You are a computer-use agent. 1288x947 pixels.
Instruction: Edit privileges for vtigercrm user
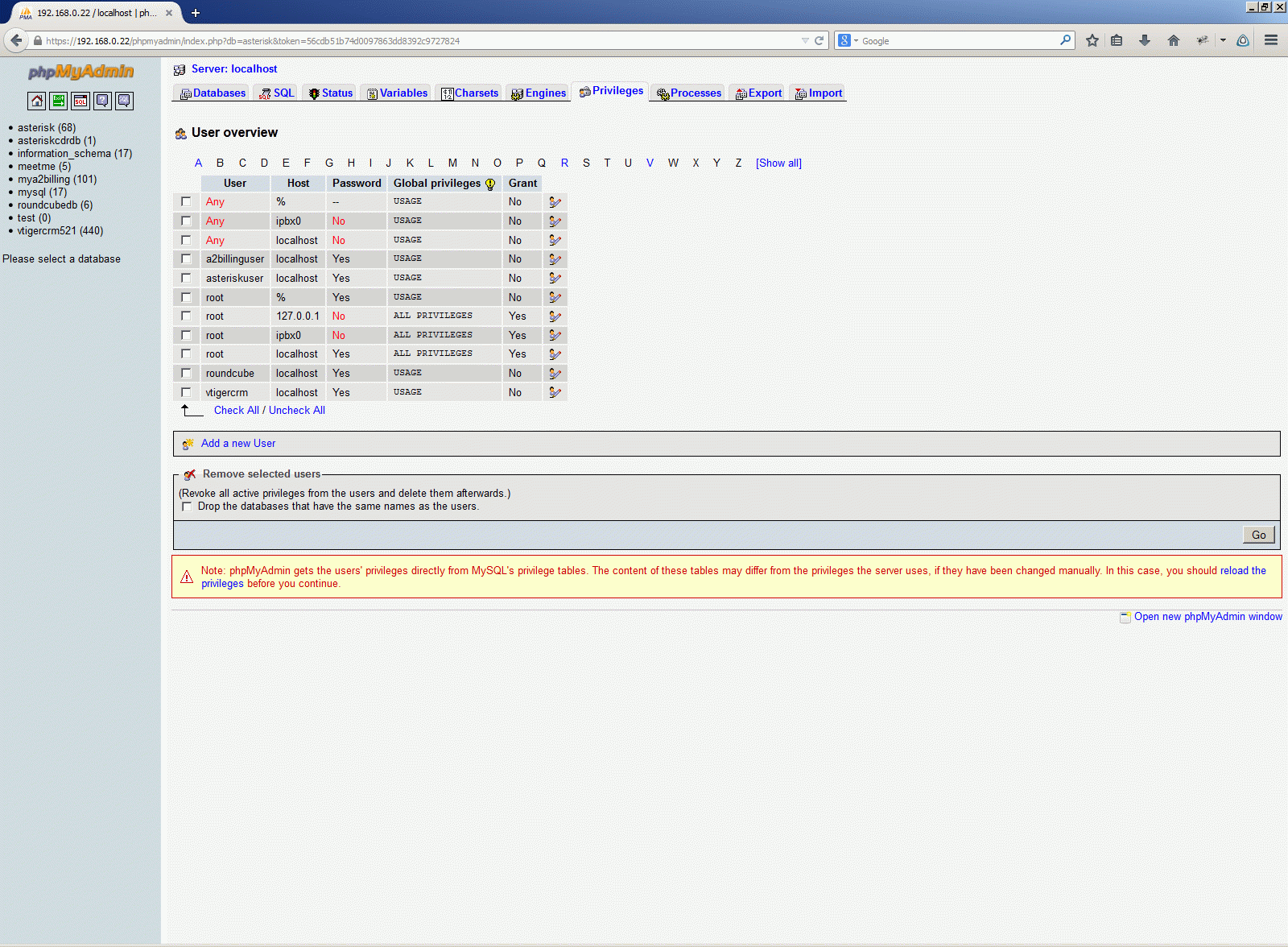tap(555, 392)
